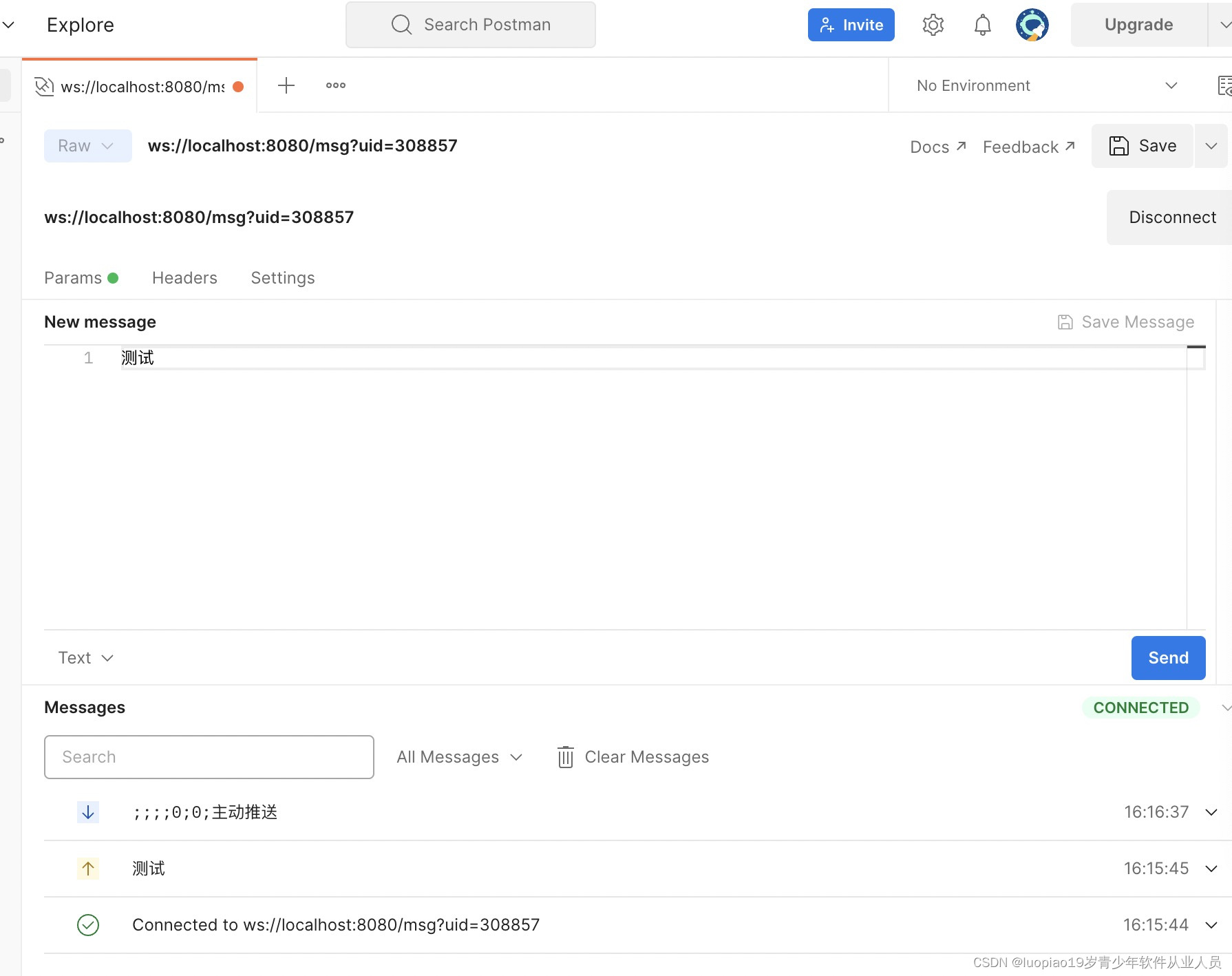Screen dimensions: 1232x976
Task: Open the Raw protocol dropdown
Action: [x=87, y=145]
